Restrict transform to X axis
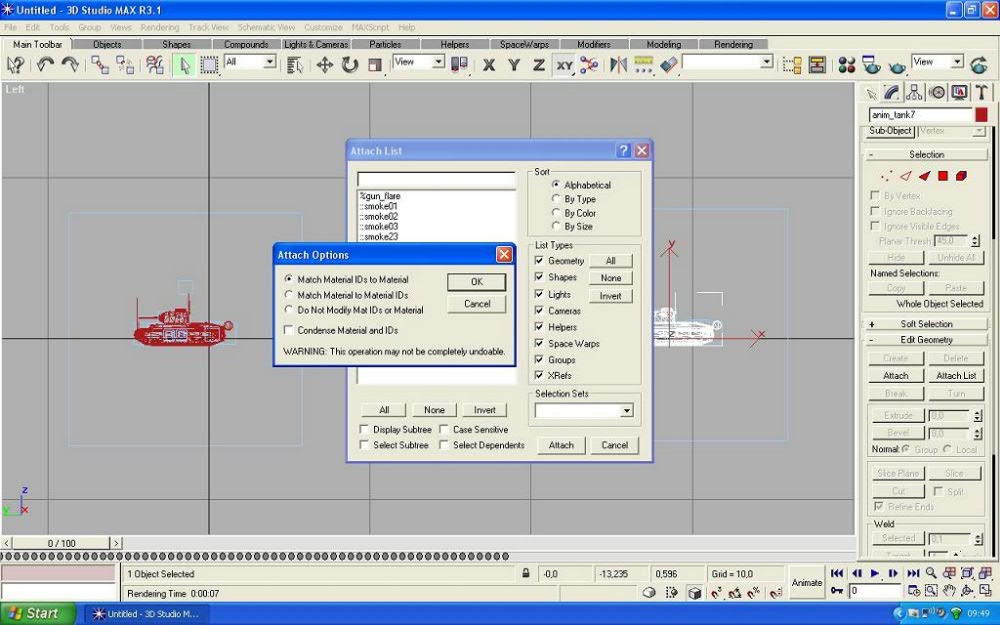Screen dimensions: 1000x625 click(x=489, y=64)
